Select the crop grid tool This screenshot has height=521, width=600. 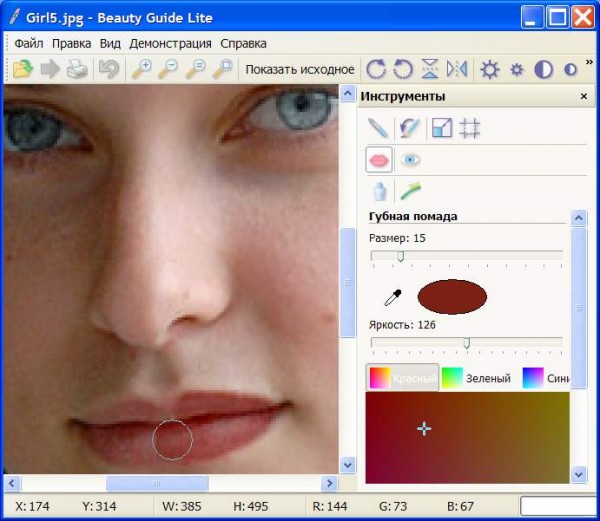[470, 128]
